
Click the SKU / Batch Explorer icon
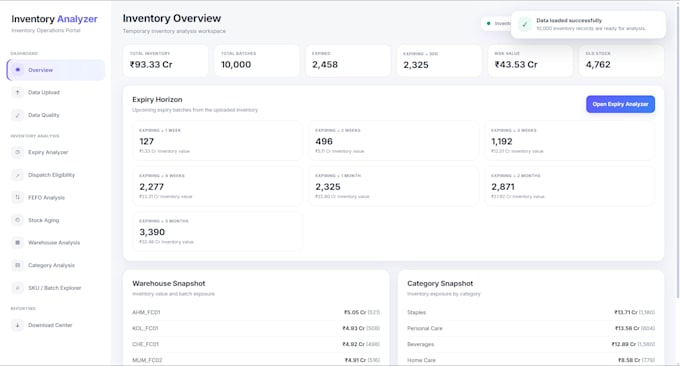[x=17, y=288]
